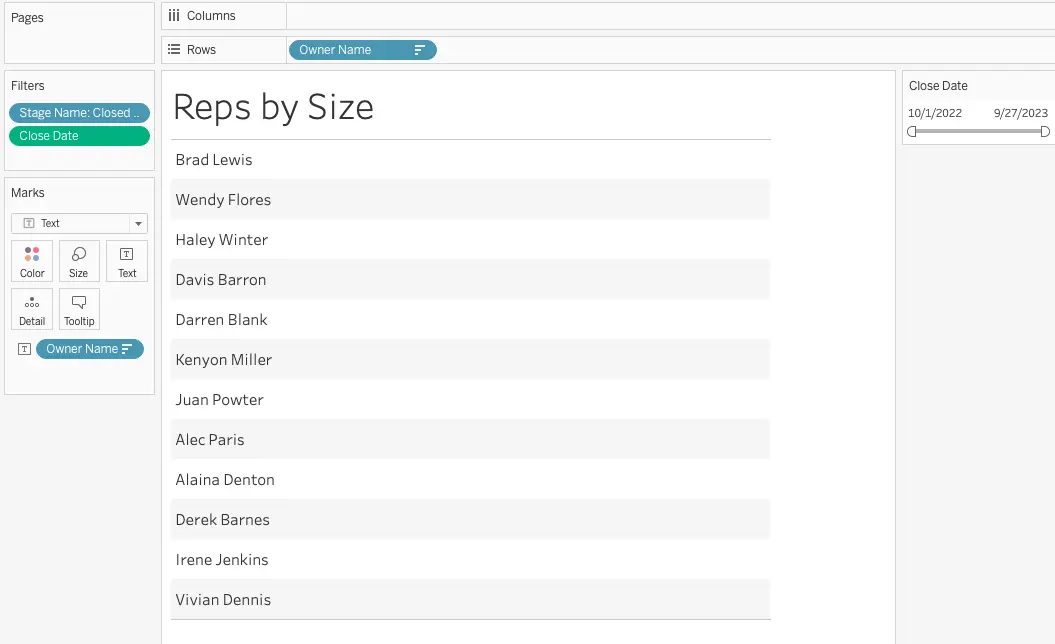Select the Stage Name: Closed filter pill
The image size is (1055, 644).
tap(79, 113)
